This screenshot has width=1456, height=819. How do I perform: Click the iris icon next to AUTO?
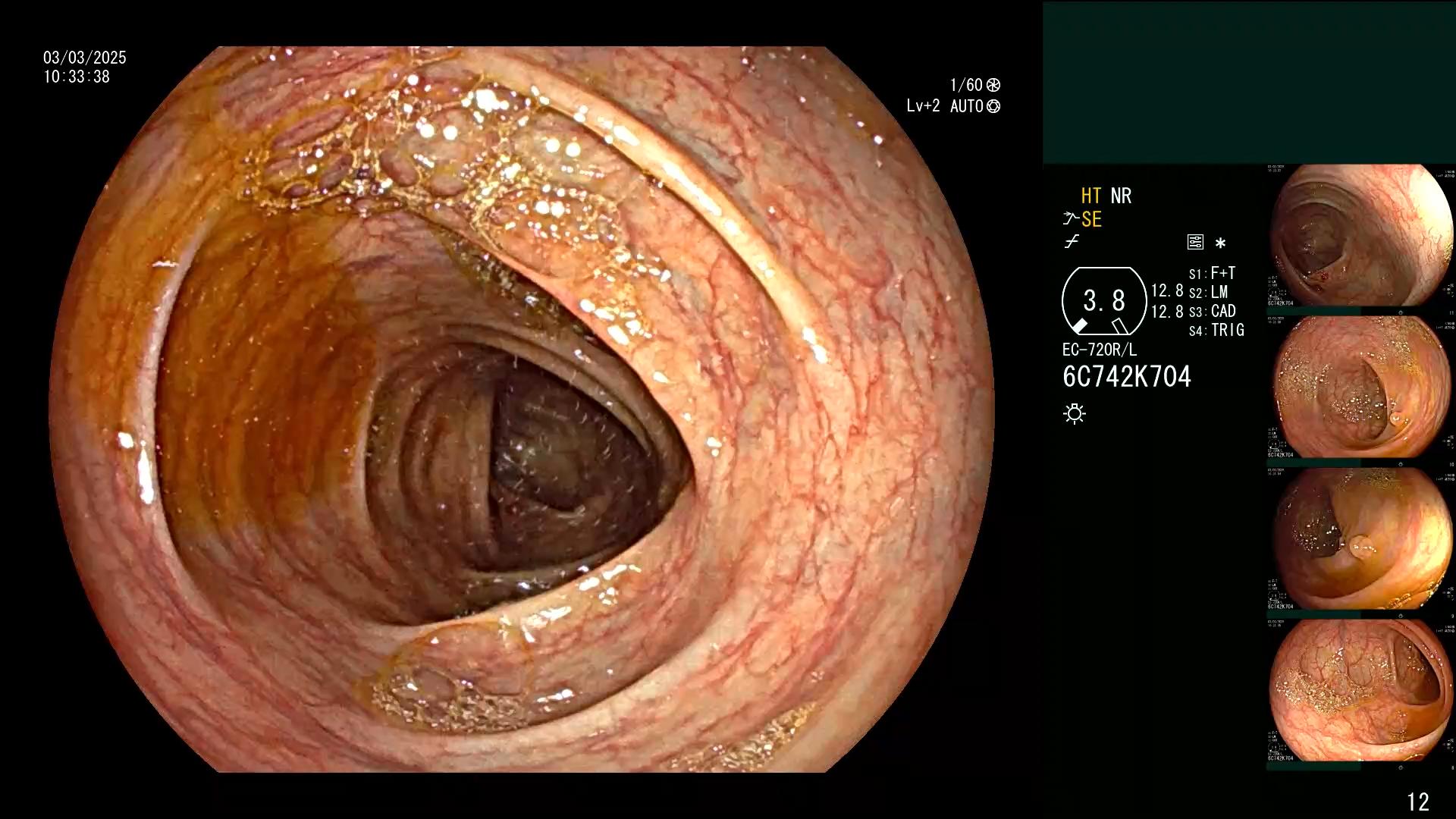[x=993, y=106]
